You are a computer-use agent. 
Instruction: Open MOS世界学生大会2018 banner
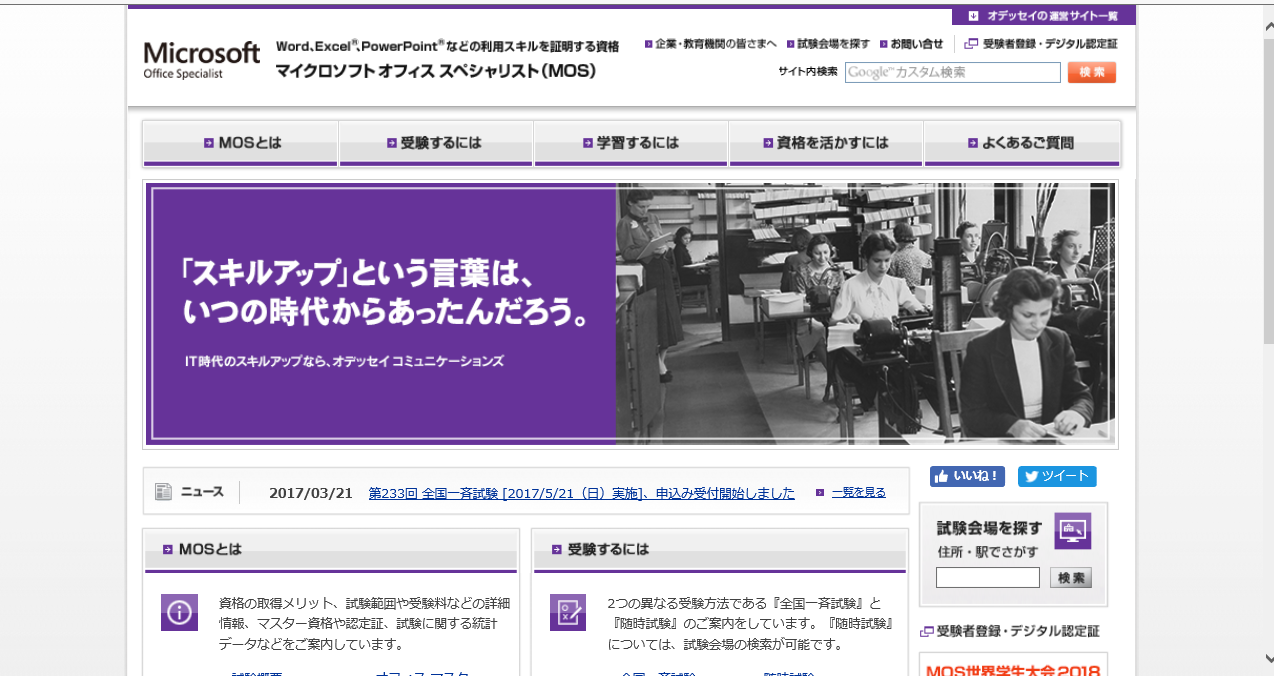1013,665
